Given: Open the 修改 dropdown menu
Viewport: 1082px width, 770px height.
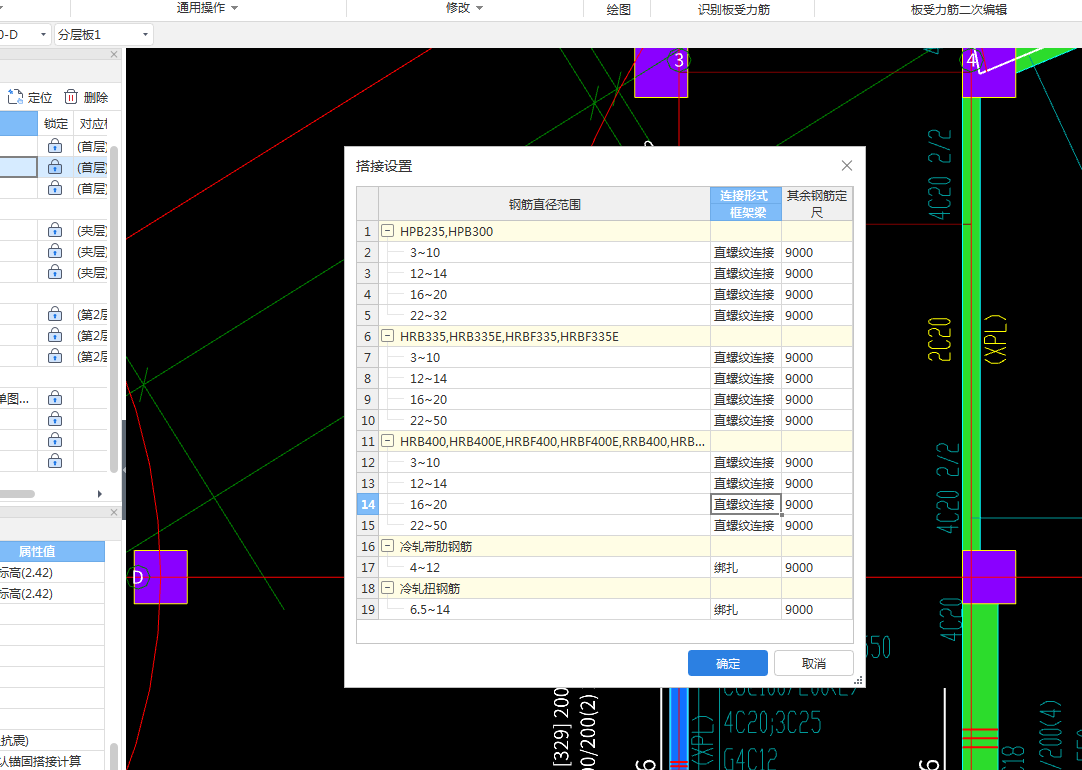Looking at the screenshot, I should [465, 9].
